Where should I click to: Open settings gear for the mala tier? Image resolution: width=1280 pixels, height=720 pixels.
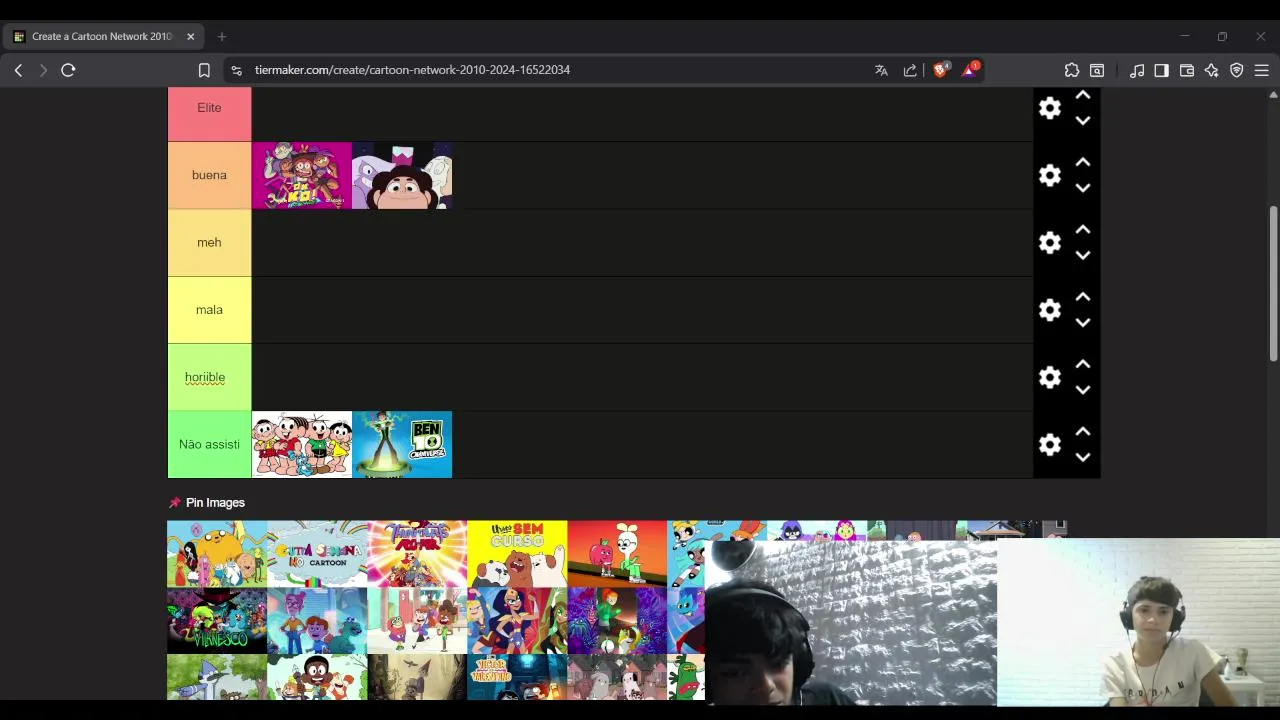(1049, 310)
